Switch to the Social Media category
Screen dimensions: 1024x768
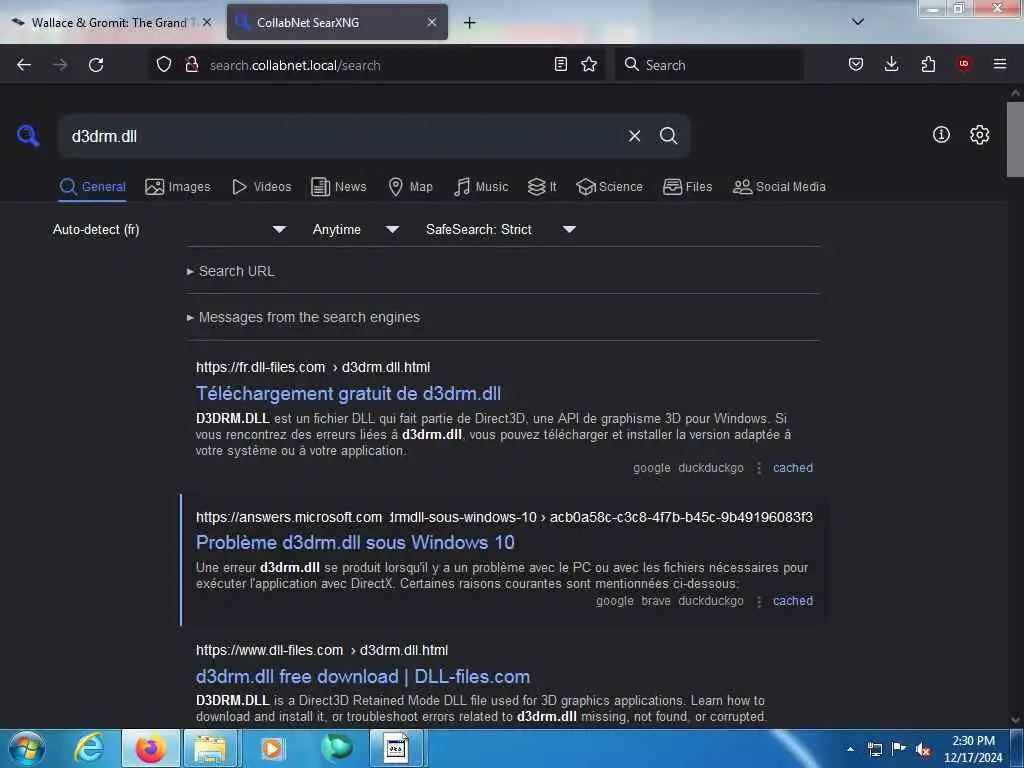[779, 187]
